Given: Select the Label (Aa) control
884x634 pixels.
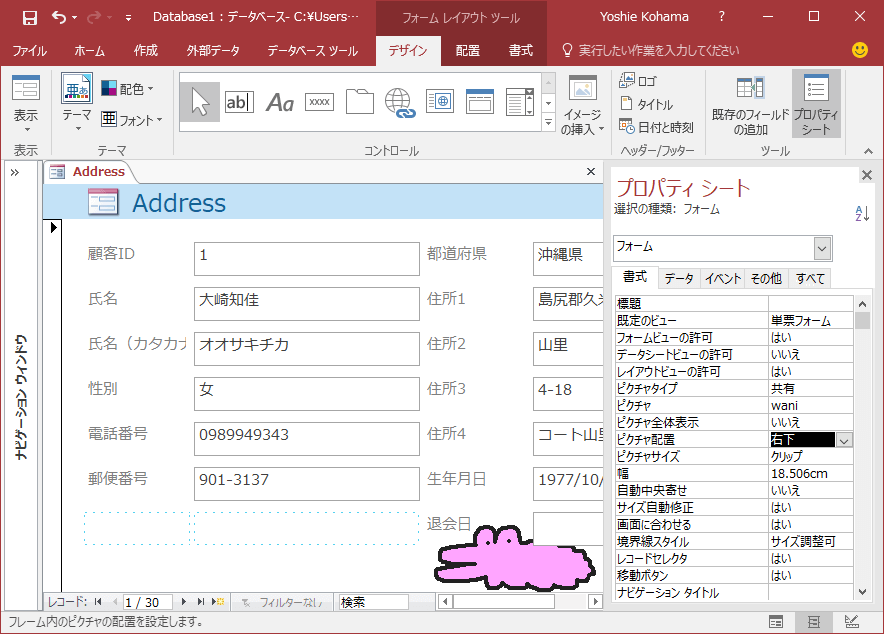Looking at the screenshot, I should tap(280, 102).
